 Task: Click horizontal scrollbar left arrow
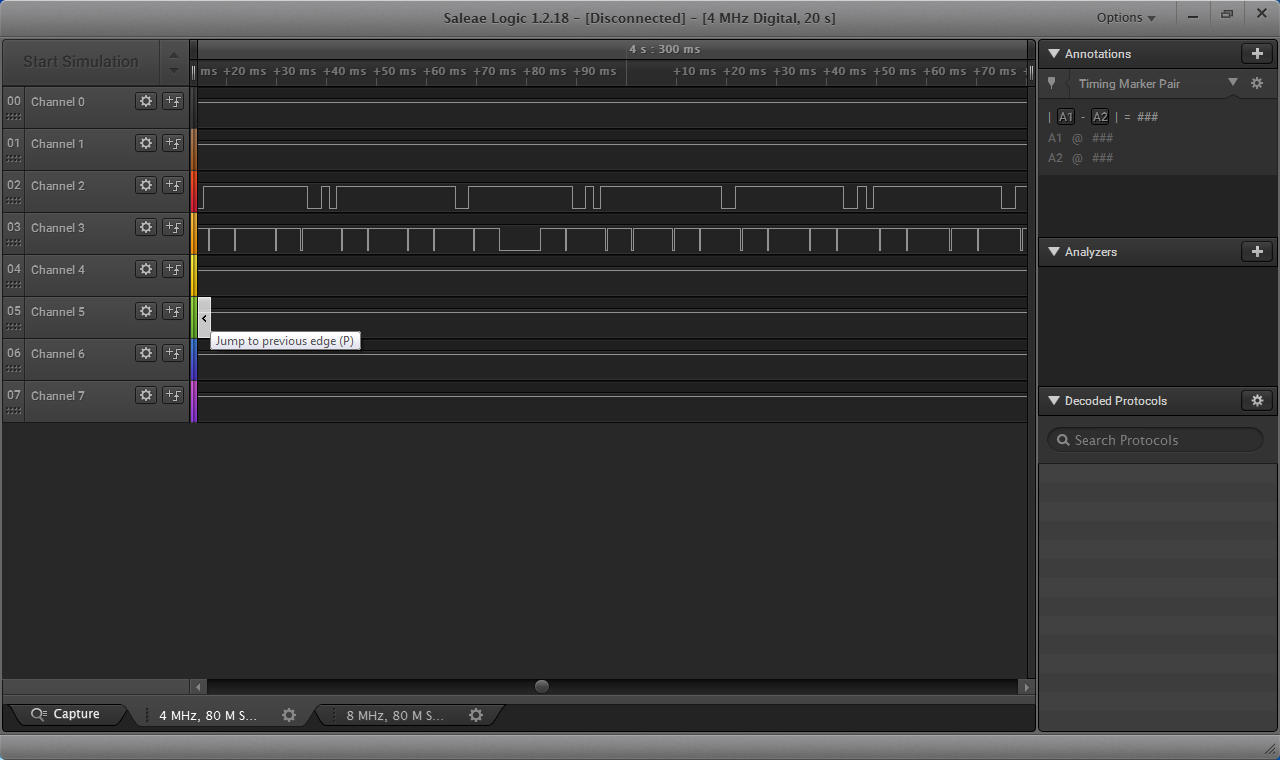point(199,687)
